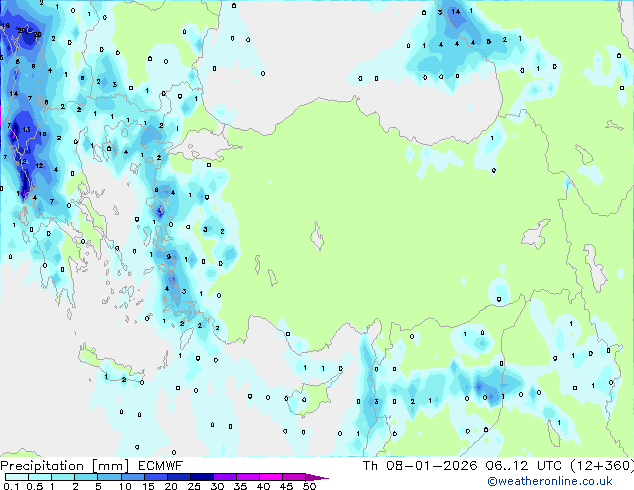
Task: Click the 40–45 mm magenta legend swatch
Action: coord(271,477)
